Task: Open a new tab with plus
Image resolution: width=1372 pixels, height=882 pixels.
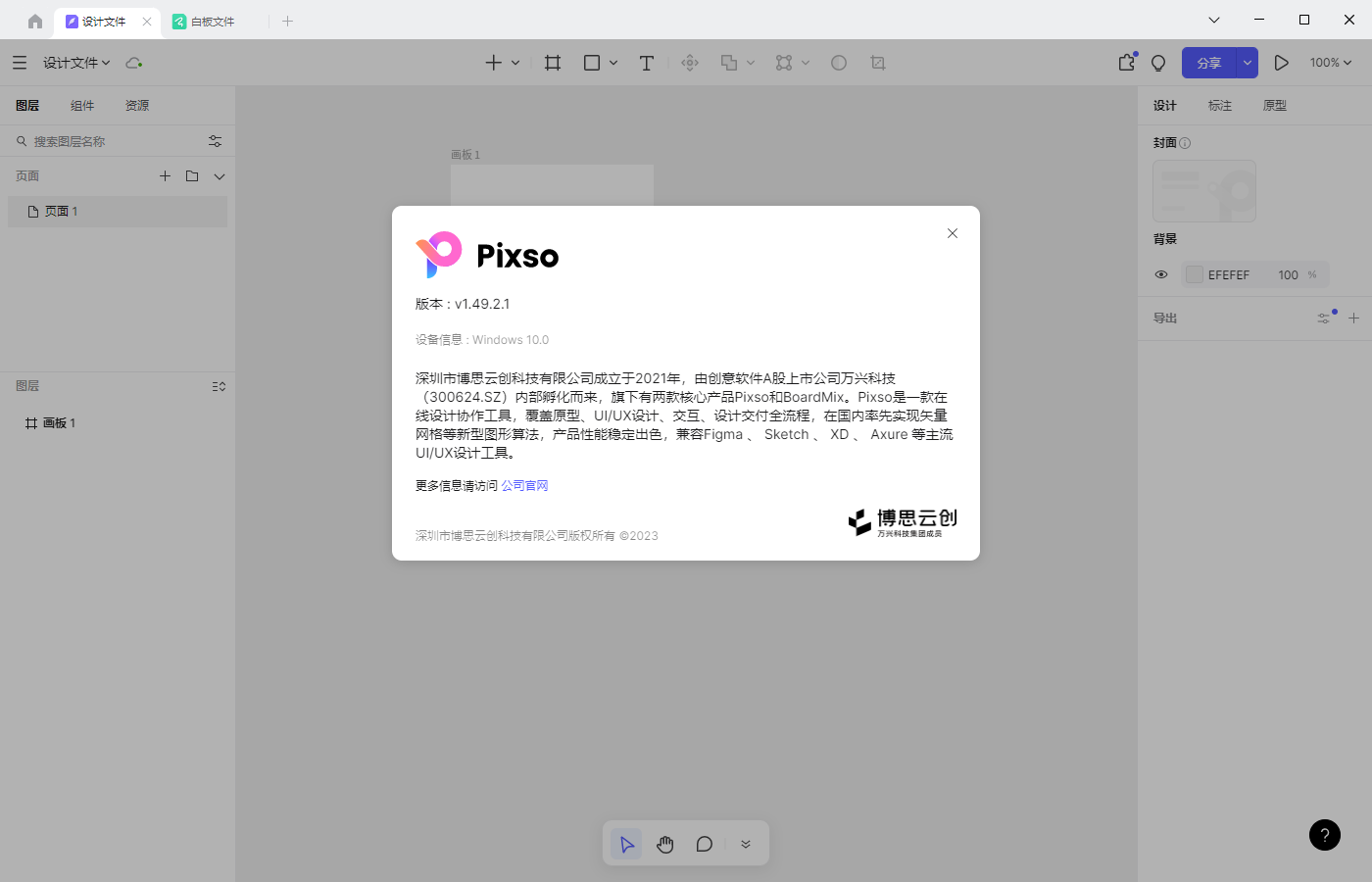Action: tap(287, 21)
